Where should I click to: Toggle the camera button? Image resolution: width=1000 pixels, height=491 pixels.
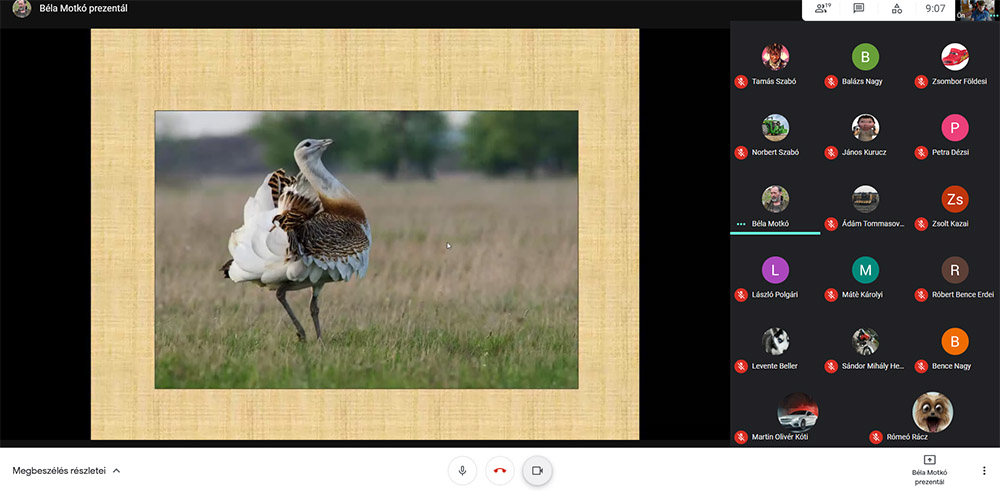[x=537, y=471]
